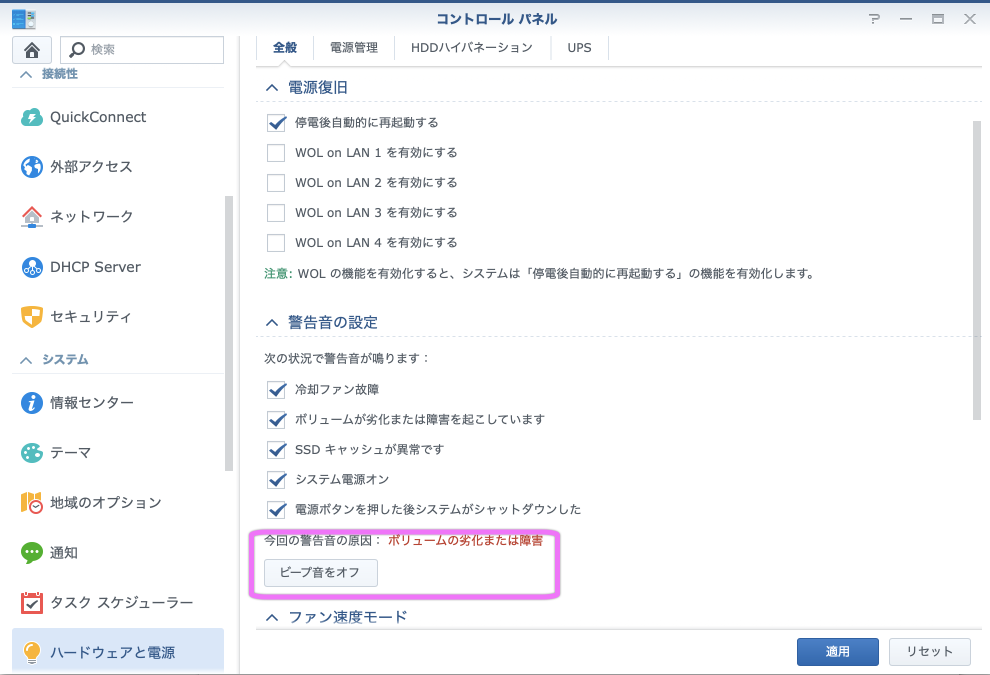Collapse the ファン速度モード section

tap(271, 618)
